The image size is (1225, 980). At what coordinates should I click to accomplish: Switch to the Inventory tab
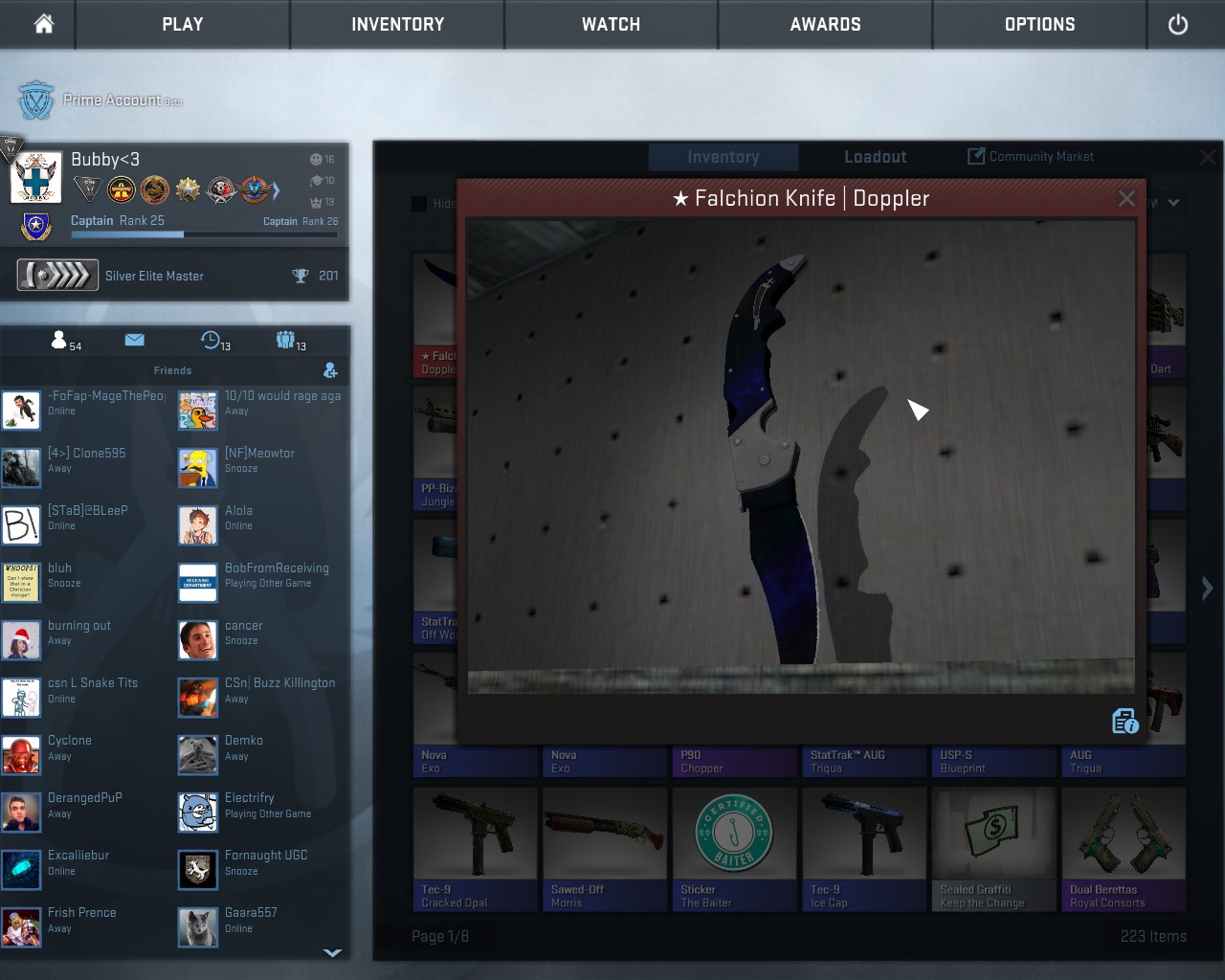(x=724, y=157)
